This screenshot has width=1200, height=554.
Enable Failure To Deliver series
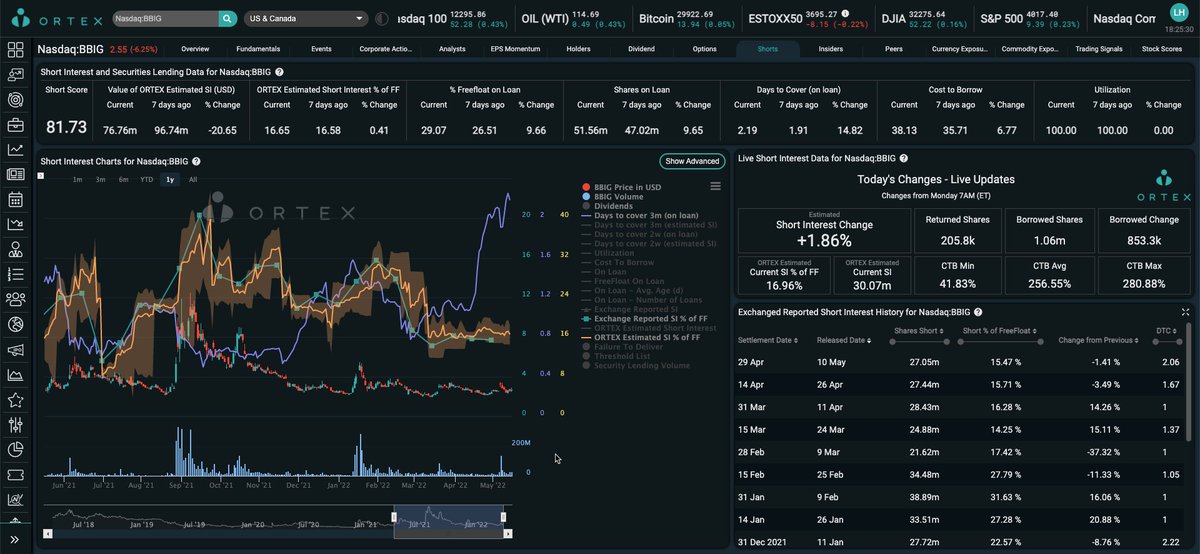pyautogui.click(x=620, y=347)
